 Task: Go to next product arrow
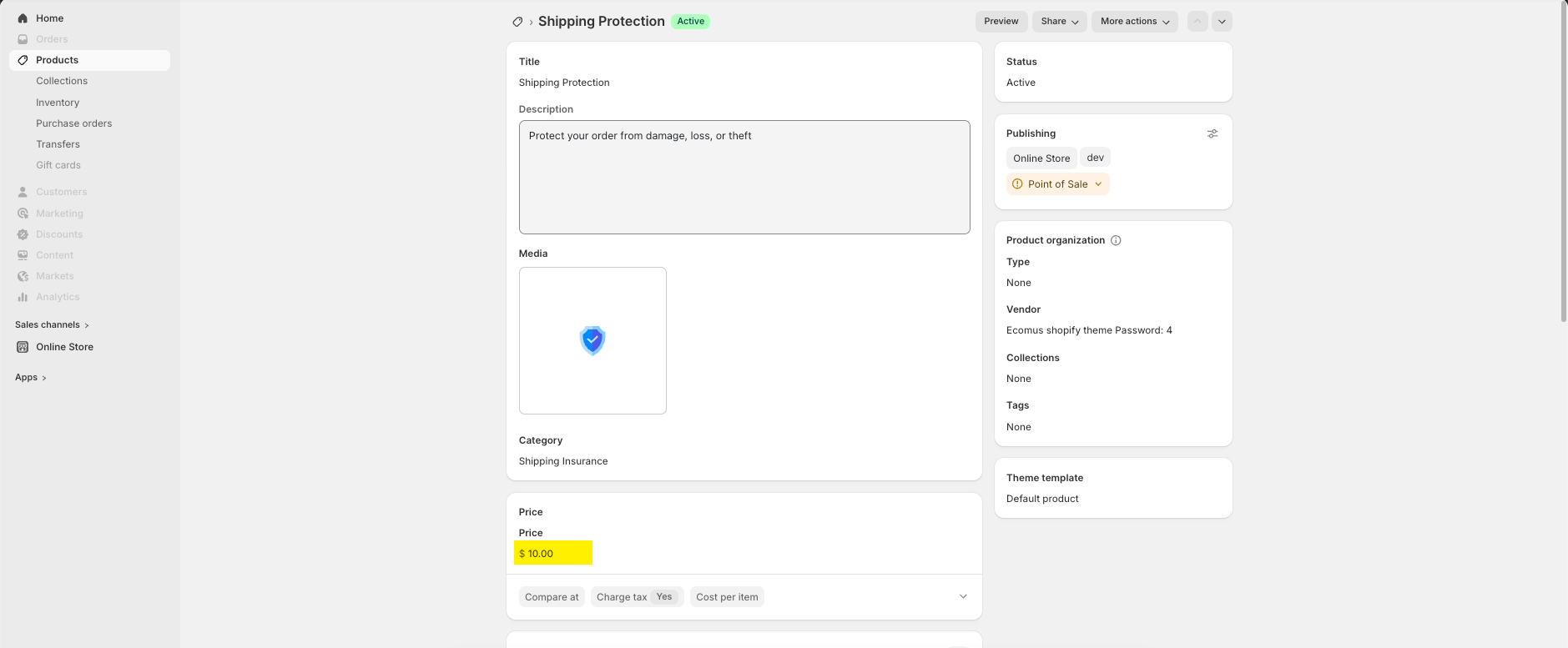pos(1222,22)
